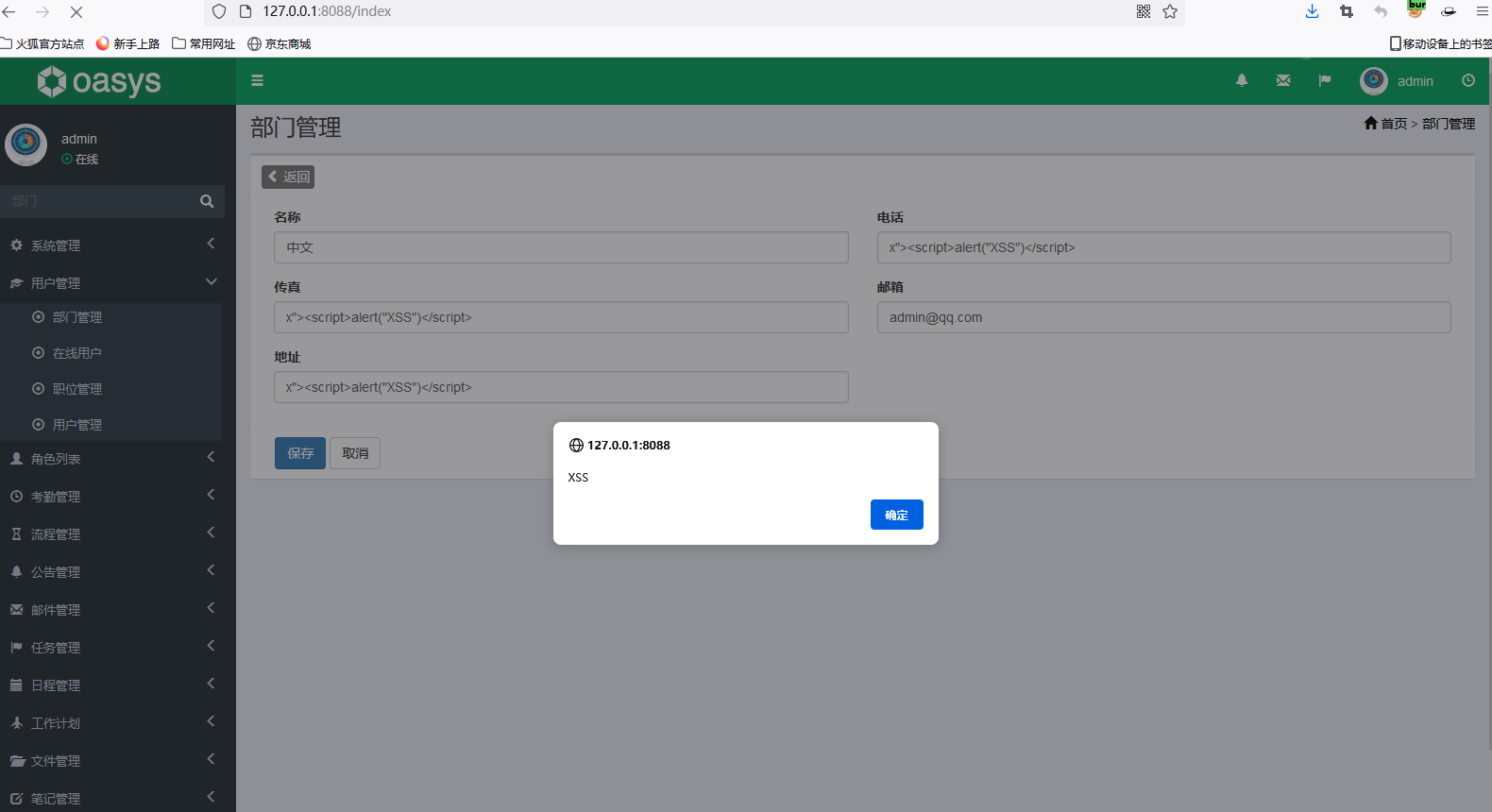The image size is (1492, 812).
Task: Click the sidebar admin profile picture
Action: [25, 144]
